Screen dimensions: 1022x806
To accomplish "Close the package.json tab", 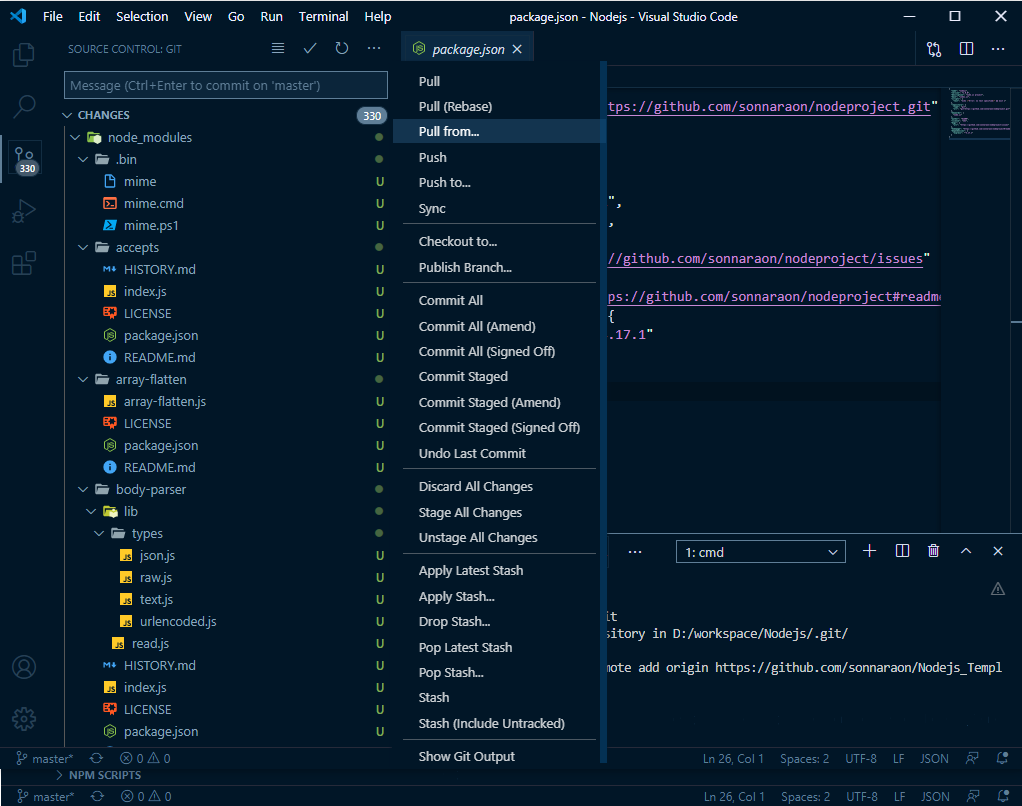I will 517,50.
